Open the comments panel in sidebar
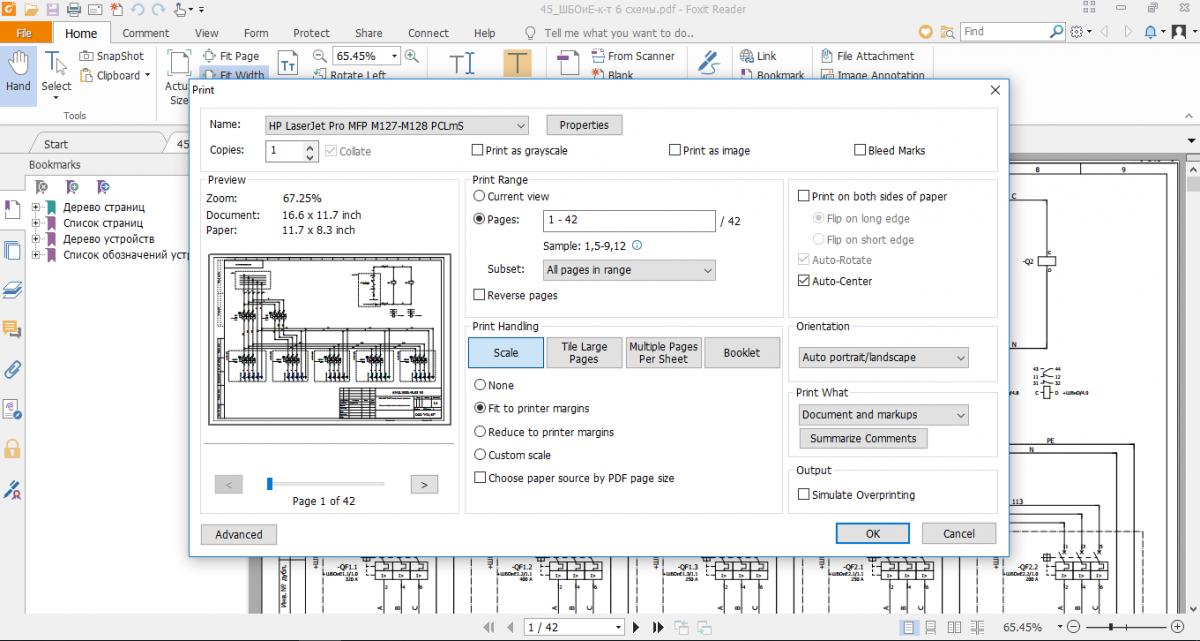This screenshot has height=641, width=1200. [13, 329]
